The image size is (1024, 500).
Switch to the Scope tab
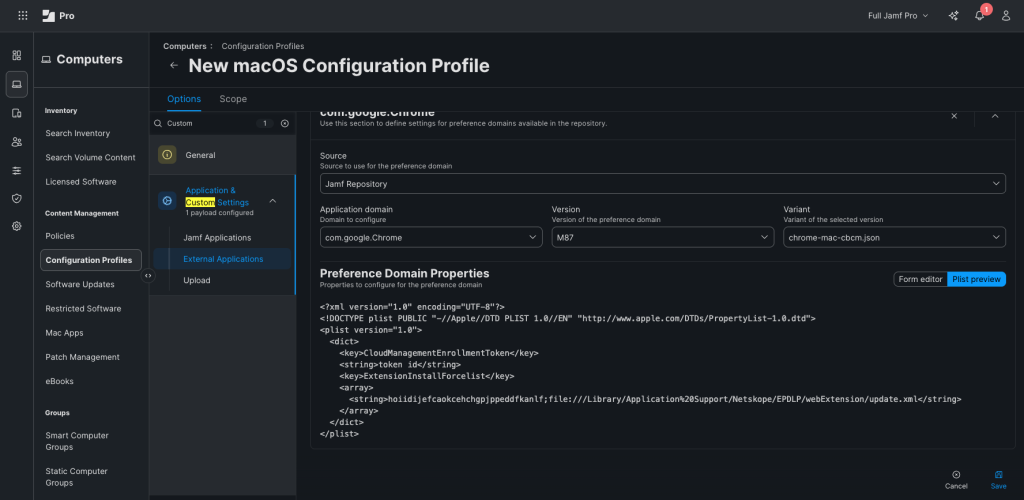click(233, 99)
